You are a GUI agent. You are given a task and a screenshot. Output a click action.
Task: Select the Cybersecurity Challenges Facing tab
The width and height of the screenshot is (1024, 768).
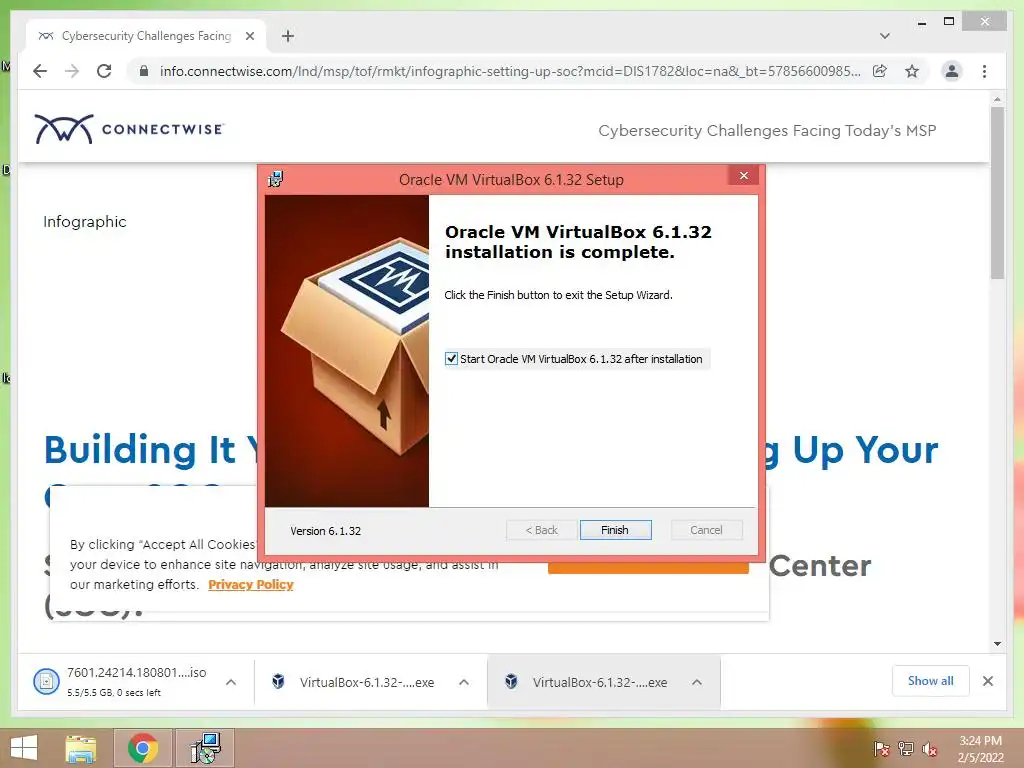[146, 36]
